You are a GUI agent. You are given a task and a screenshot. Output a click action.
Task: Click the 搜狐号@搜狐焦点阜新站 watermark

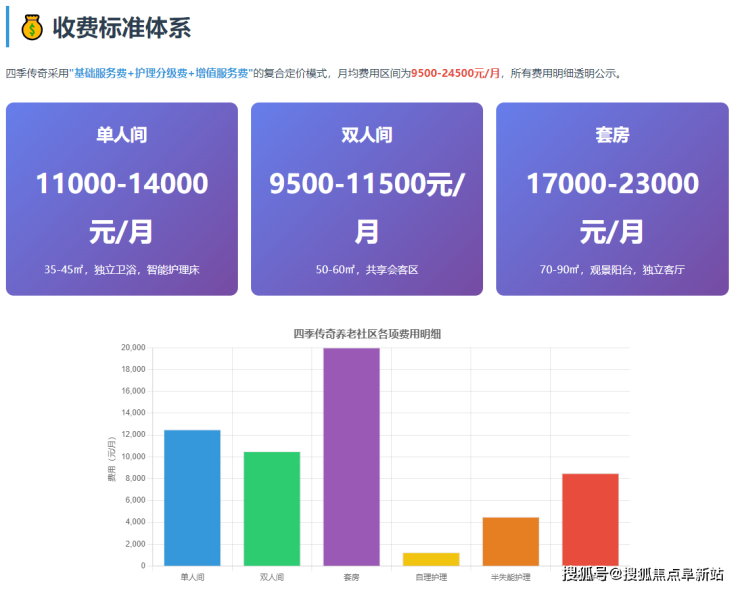643,574
